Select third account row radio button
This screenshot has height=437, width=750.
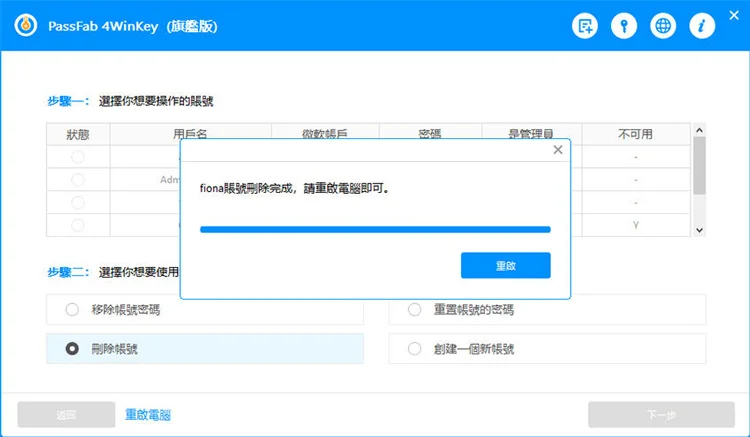77,203
